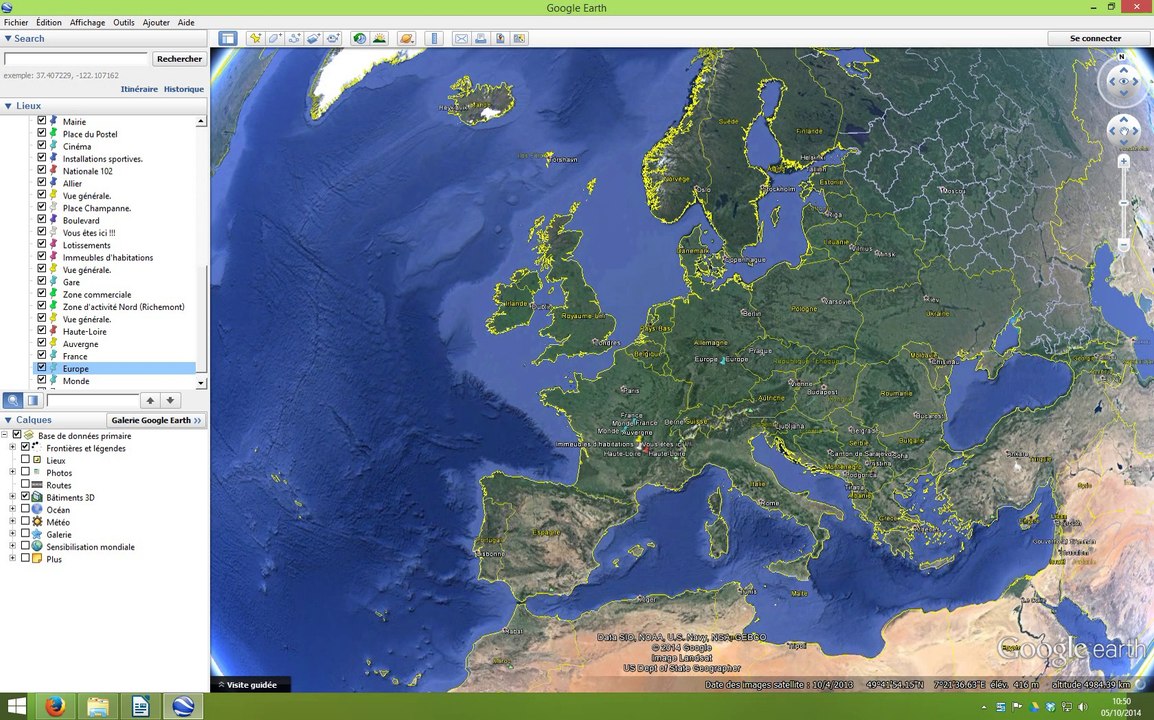Move selected place down with arrow button
This screenshot has width=1154, height=720.
170,400
